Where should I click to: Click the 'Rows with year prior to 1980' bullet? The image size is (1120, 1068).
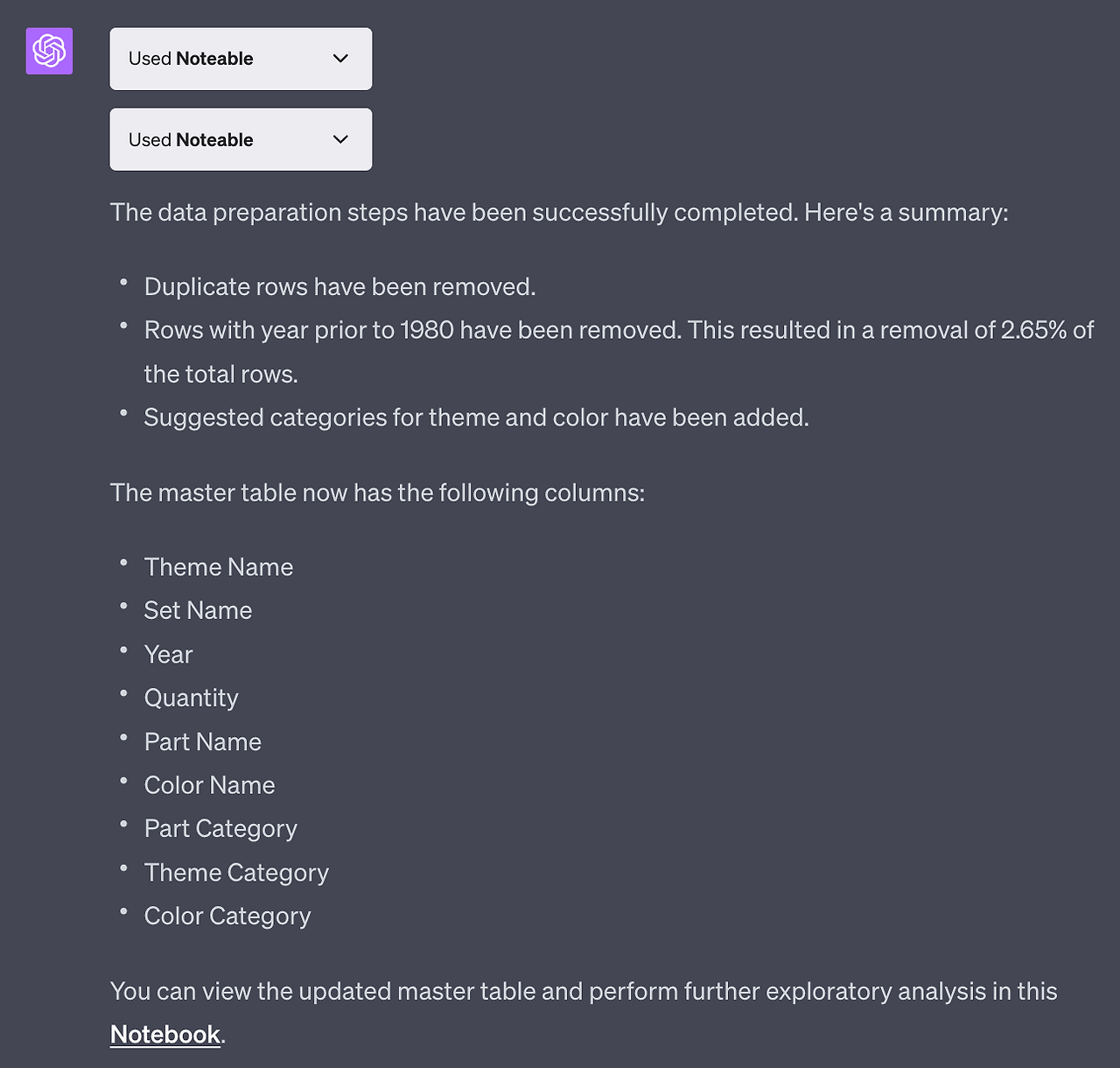[619, 352]
